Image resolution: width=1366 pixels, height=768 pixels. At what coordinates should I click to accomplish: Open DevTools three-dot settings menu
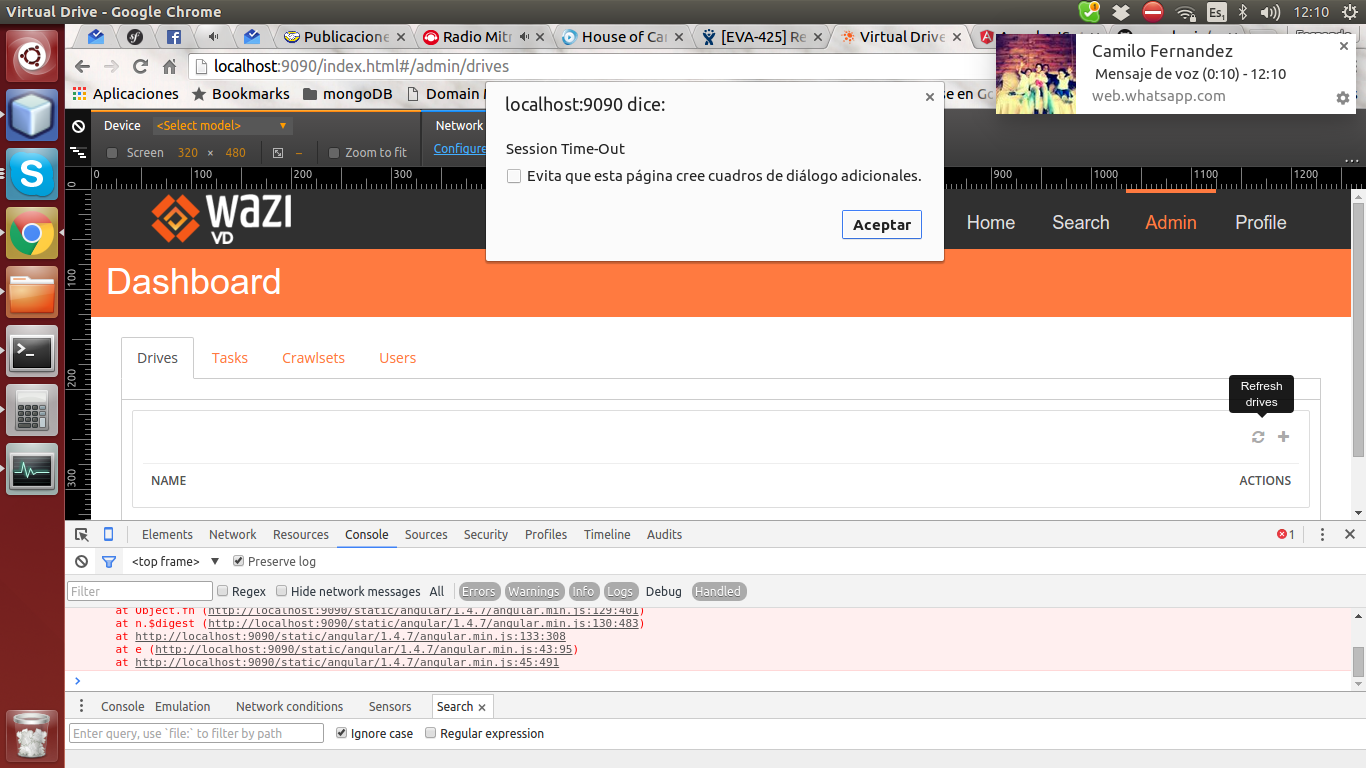click(x=1322, y=535)
